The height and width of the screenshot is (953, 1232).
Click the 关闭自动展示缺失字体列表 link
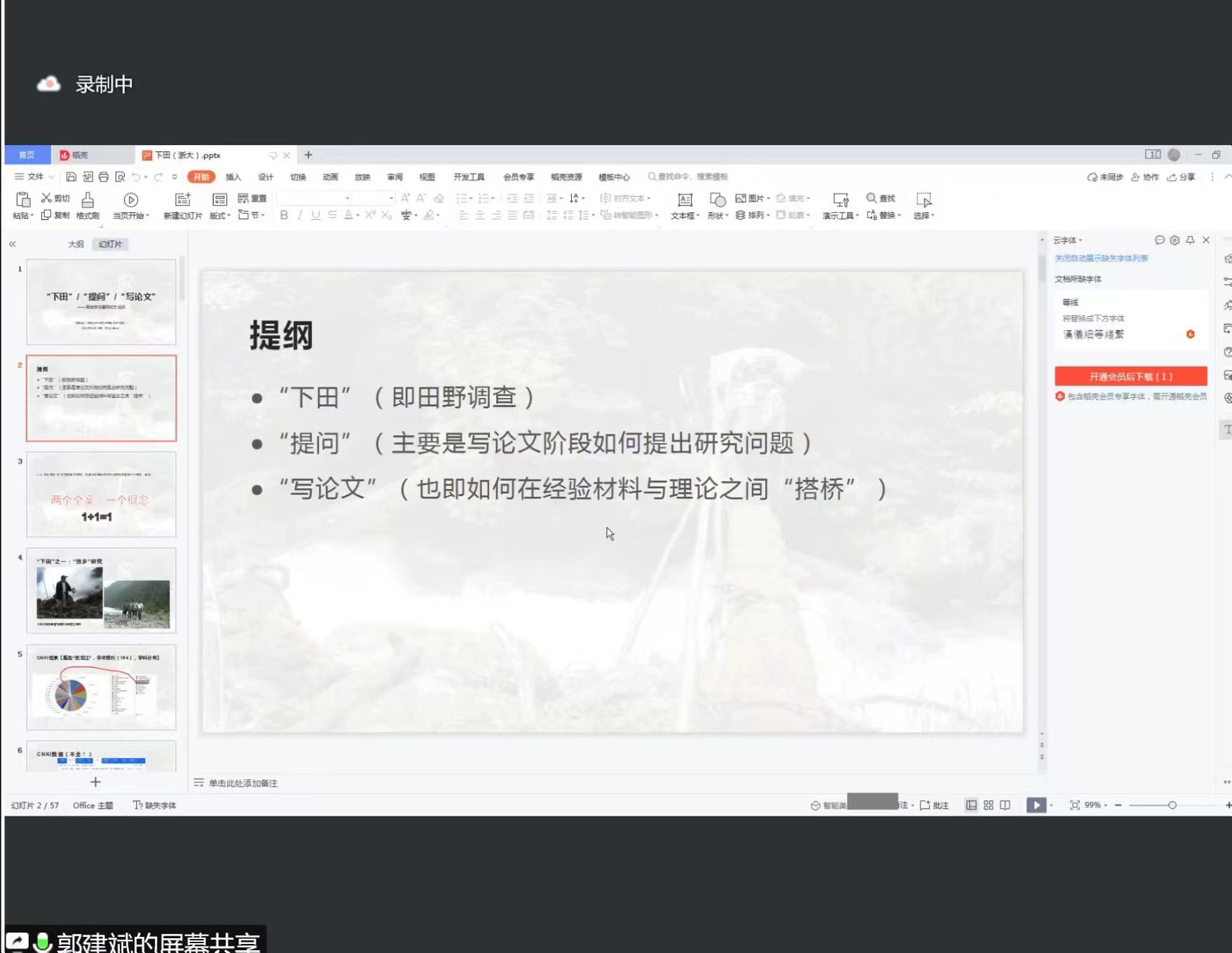[x=1101, y=259]
